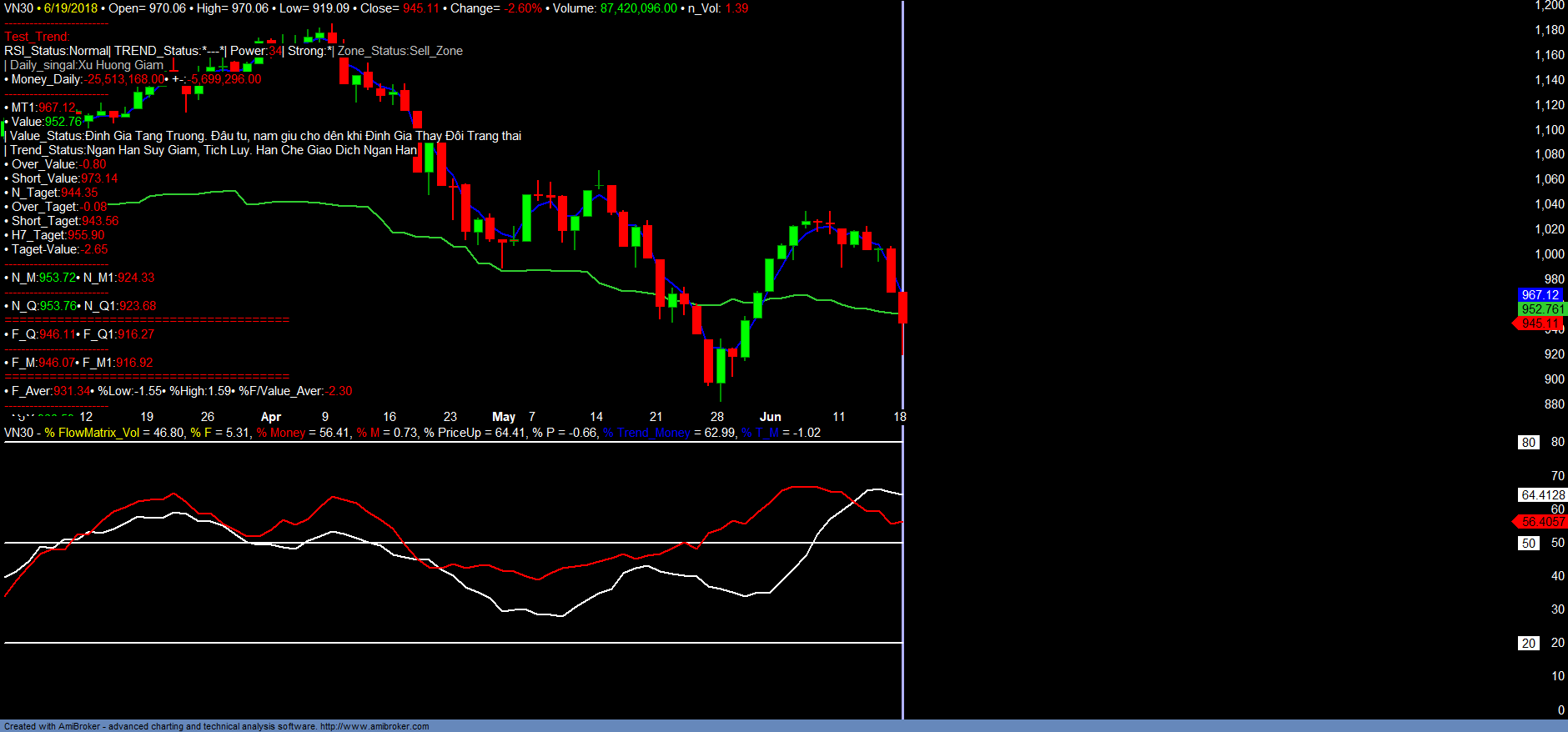Viewport: 1568px width, 732px height.
Task: Click the 6/19/2018 date in chart header
Action: (71, 8)
